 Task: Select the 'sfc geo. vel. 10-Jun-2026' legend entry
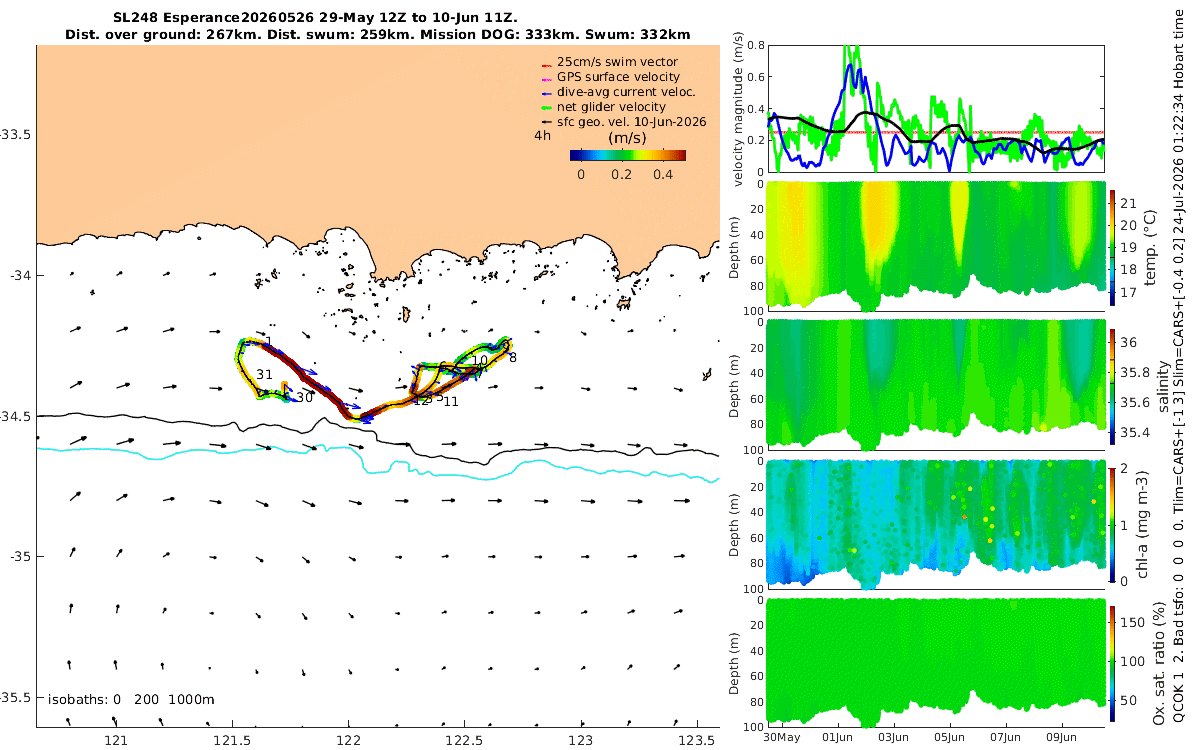(x=624, y=122)
